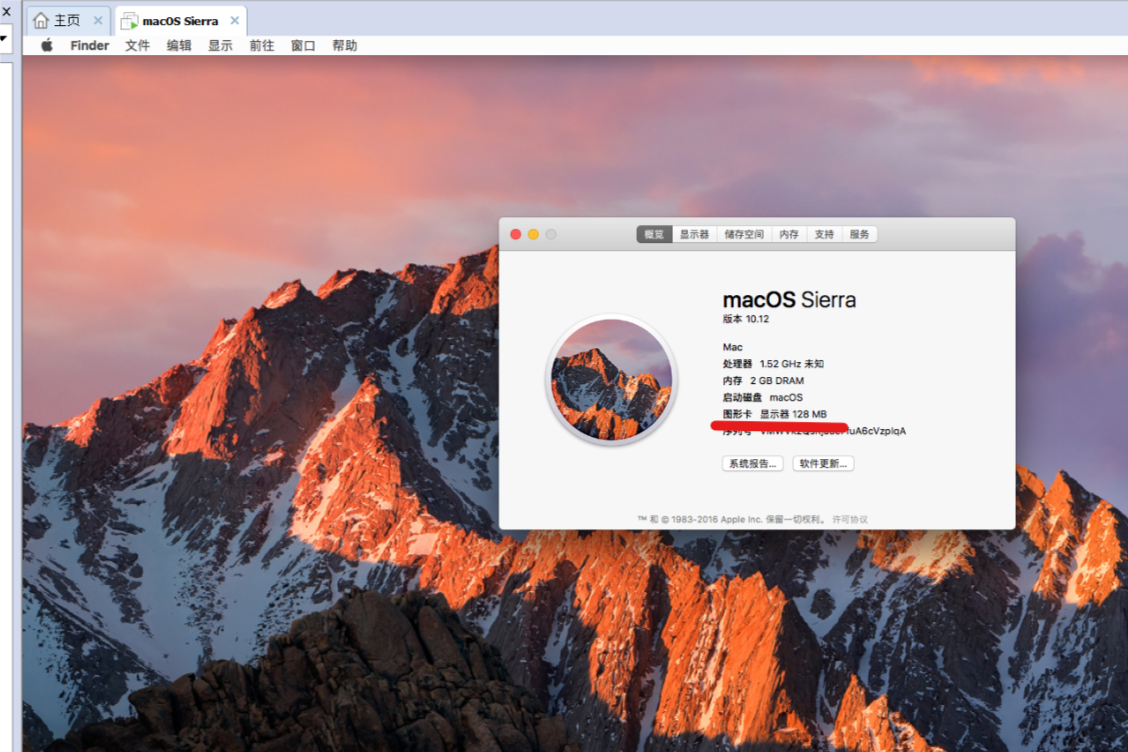
Task: Select the 概览 tab in About window
Action: click(x=654, y=235)
